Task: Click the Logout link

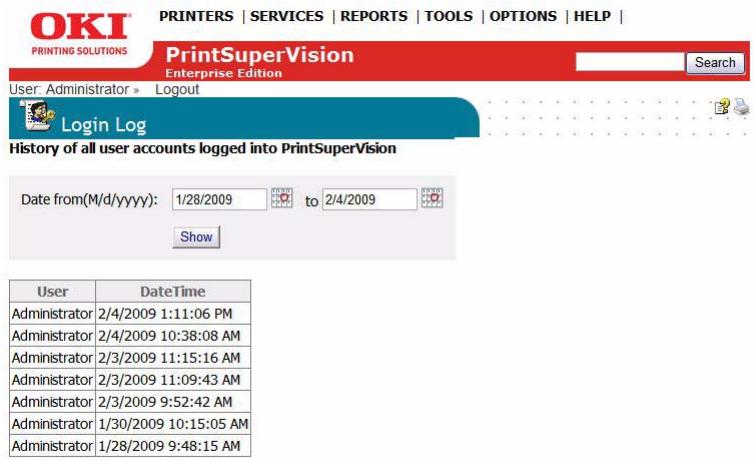Action: tap(177, 89)
